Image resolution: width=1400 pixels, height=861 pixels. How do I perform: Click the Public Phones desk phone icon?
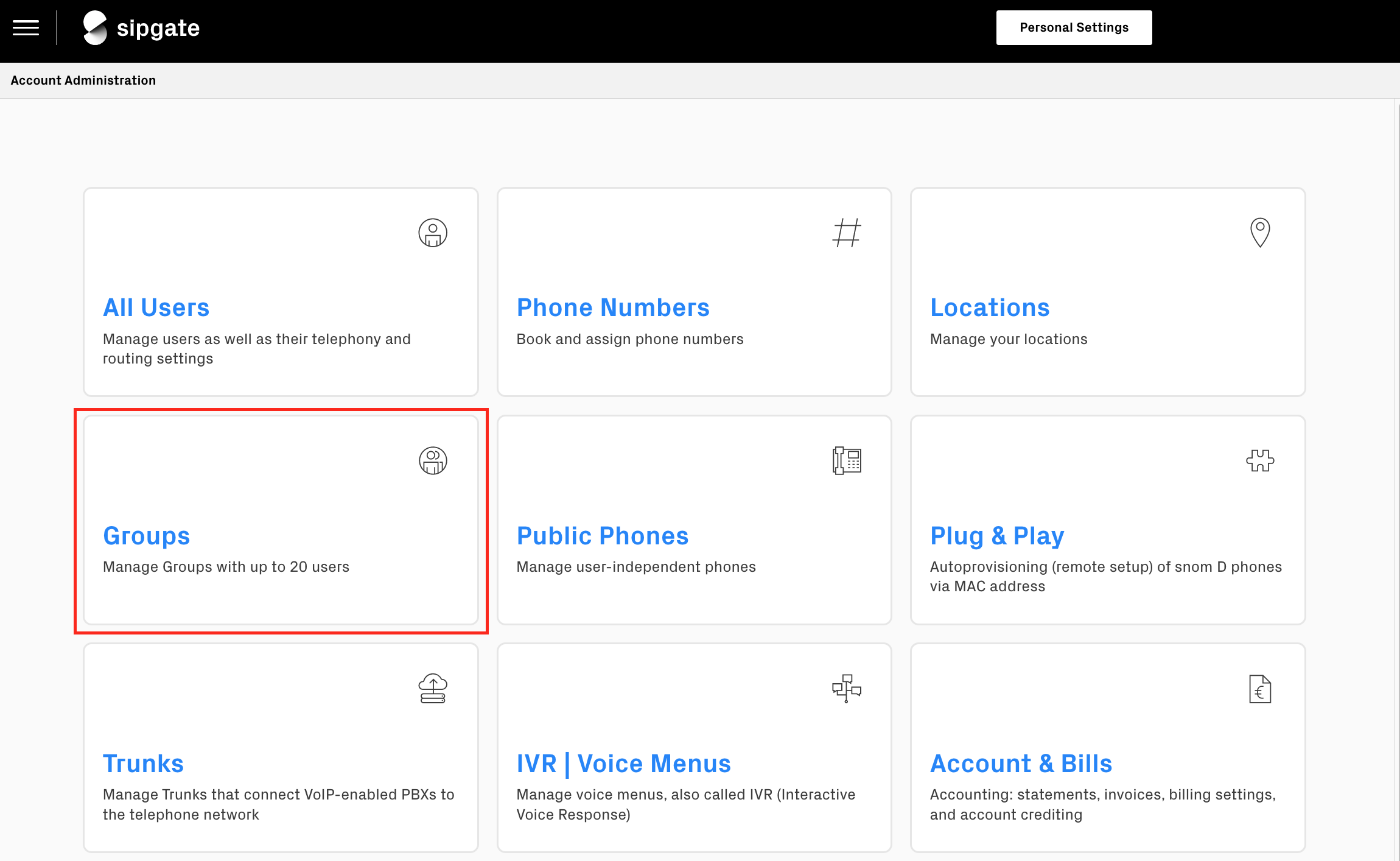pyautogui.click(x=847, y=460)
